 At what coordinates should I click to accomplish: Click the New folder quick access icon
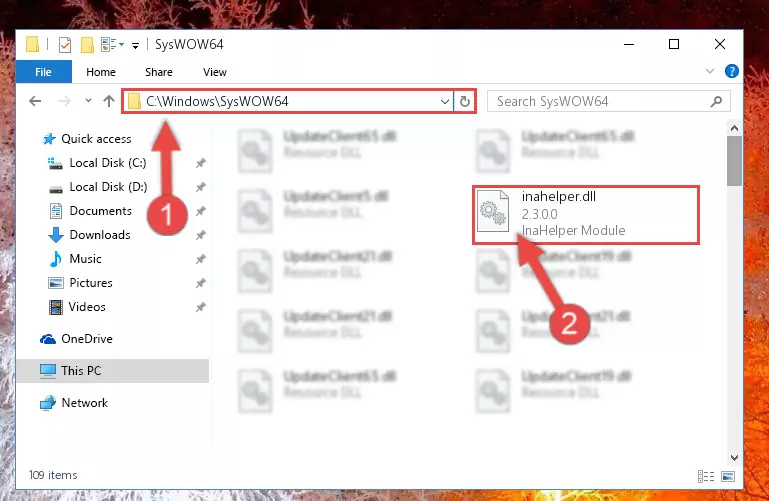click(87, 45)
